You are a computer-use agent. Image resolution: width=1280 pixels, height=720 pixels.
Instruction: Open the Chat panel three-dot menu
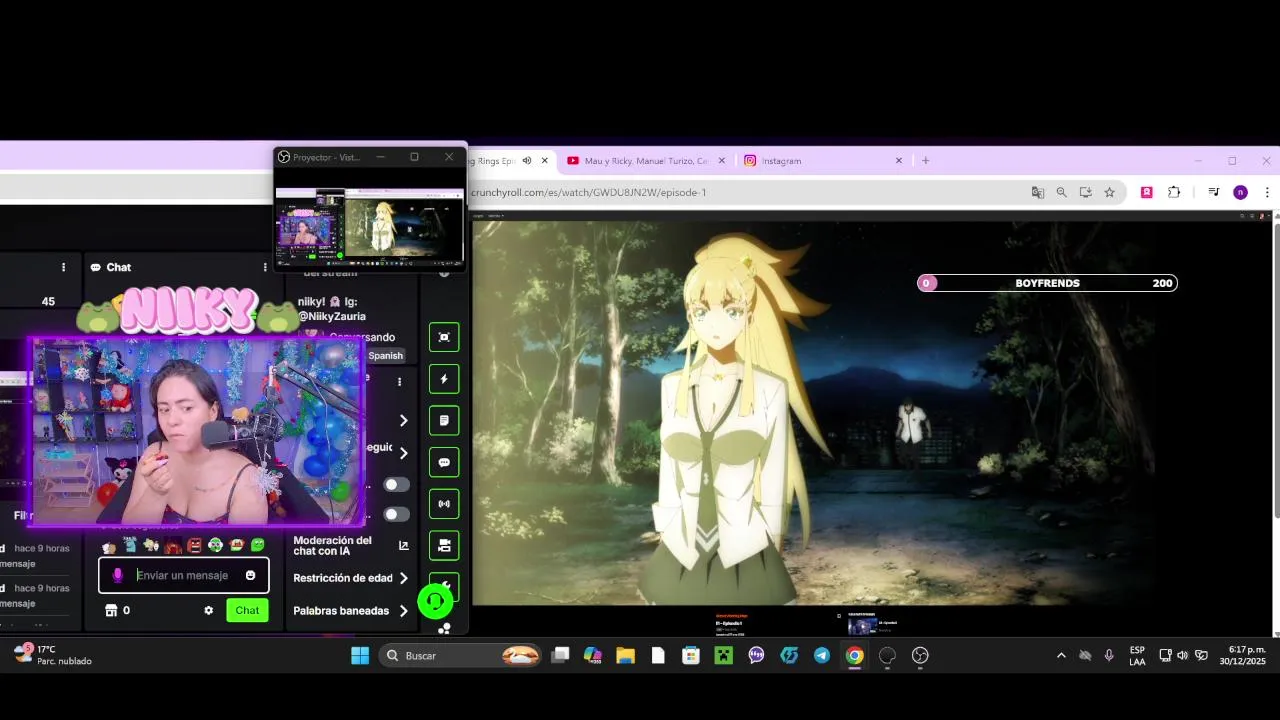click(x=265, y=267)
